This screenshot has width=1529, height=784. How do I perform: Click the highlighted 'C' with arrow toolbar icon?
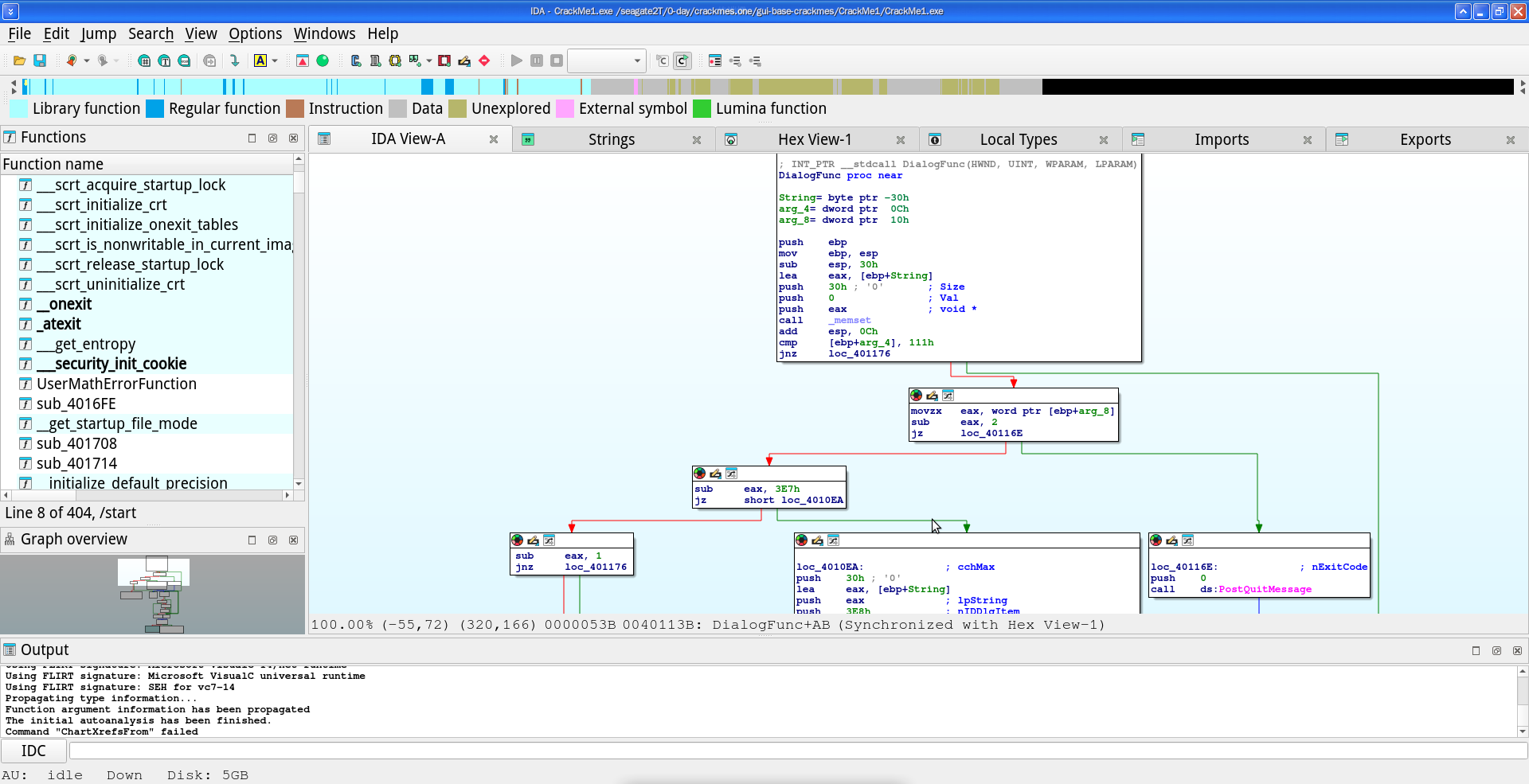682,60
